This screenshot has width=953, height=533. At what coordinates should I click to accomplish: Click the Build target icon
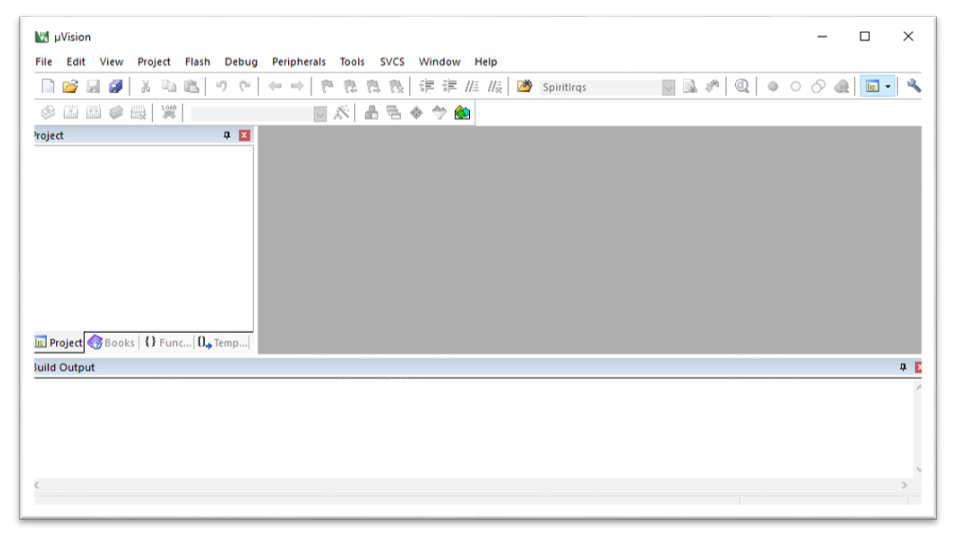[x=71, y=112]
